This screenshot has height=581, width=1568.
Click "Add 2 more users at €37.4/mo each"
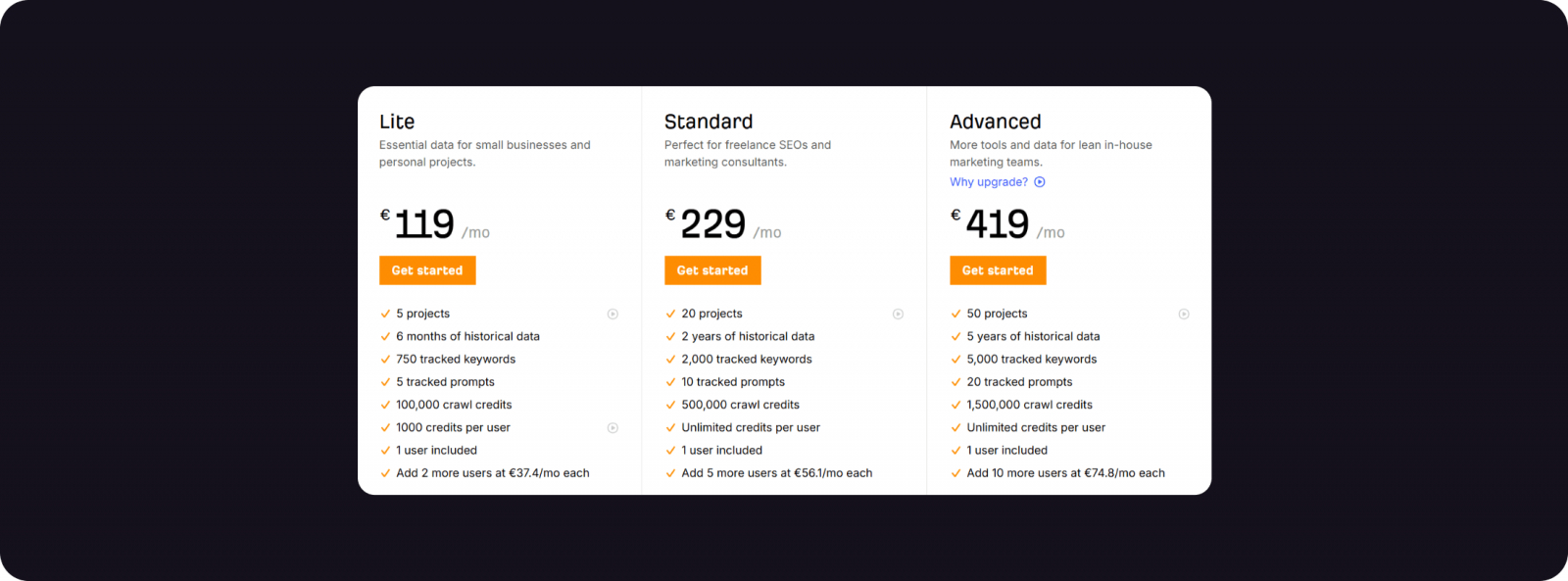[x=492, y=473]
